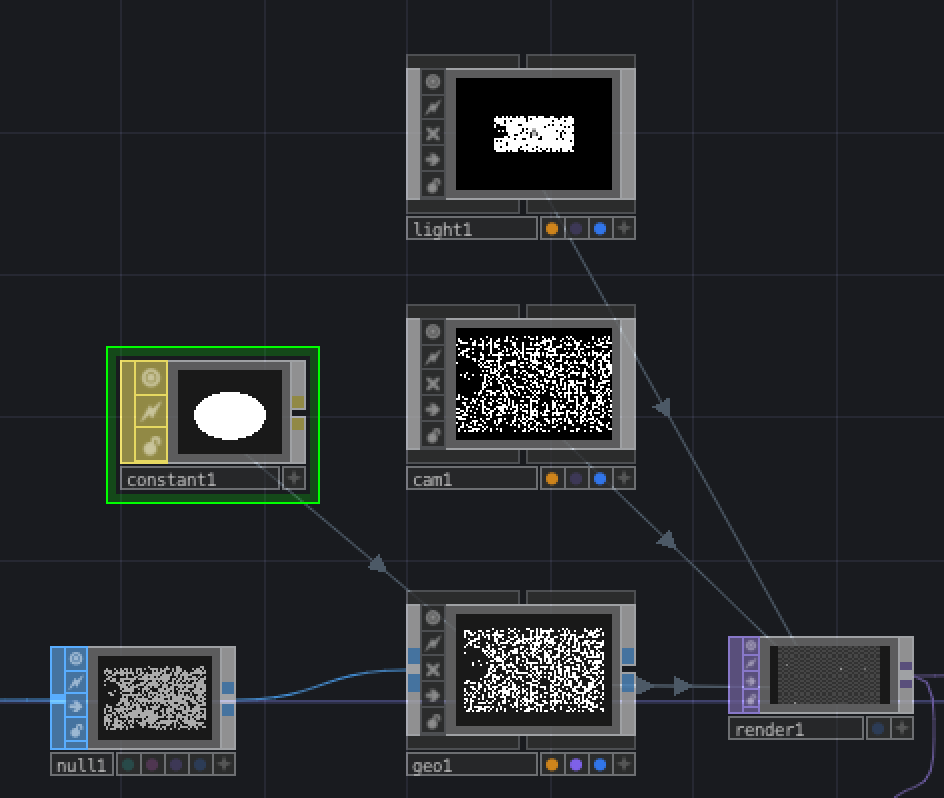Toggle the X cooking flag on cam1

(433, 384)
